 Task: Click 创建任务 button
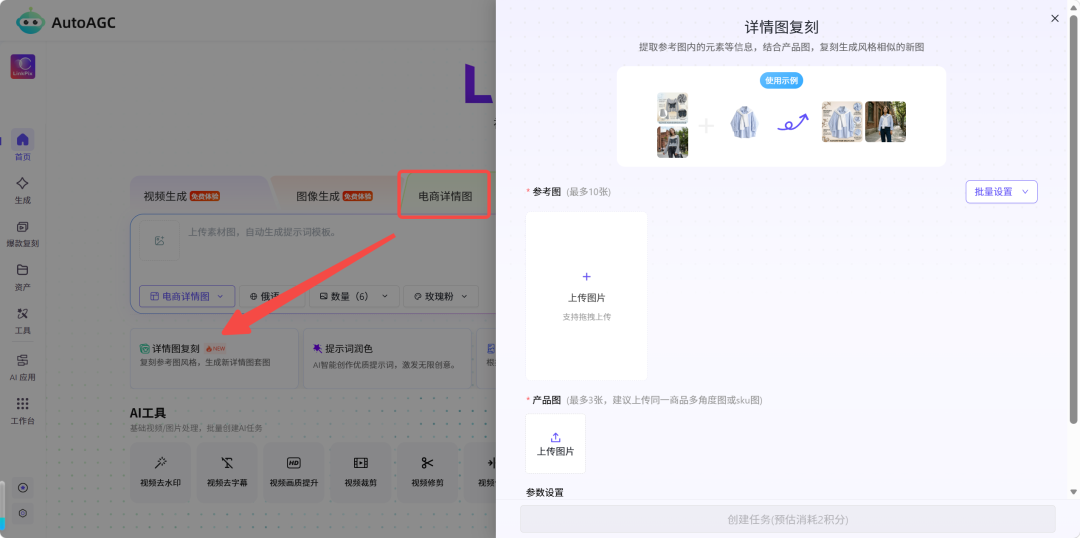[787, 519]
